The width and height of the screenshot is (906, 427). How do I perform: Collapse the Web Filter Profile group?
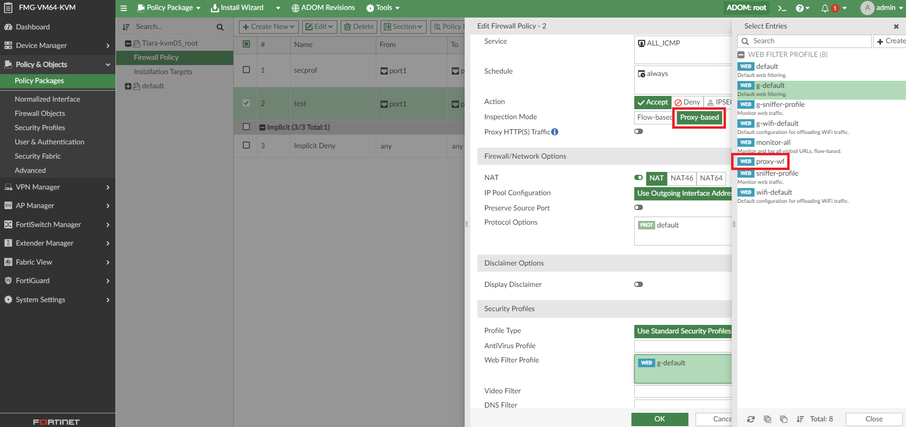[x=741, y=54]
